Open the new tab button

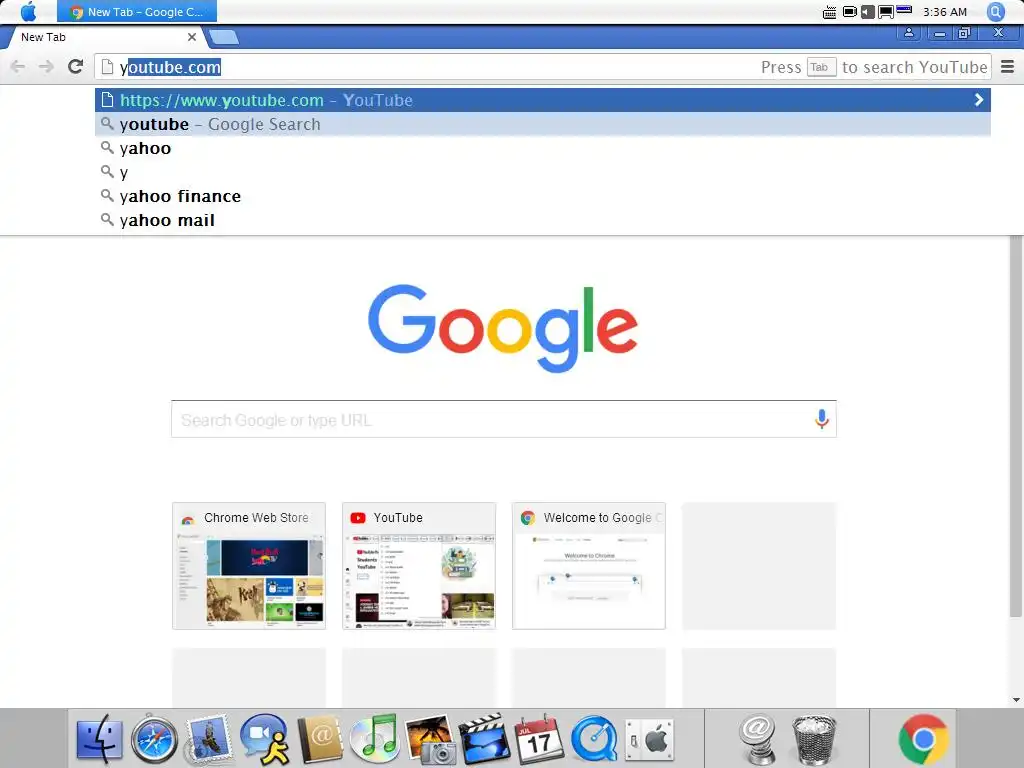(224, 37)
